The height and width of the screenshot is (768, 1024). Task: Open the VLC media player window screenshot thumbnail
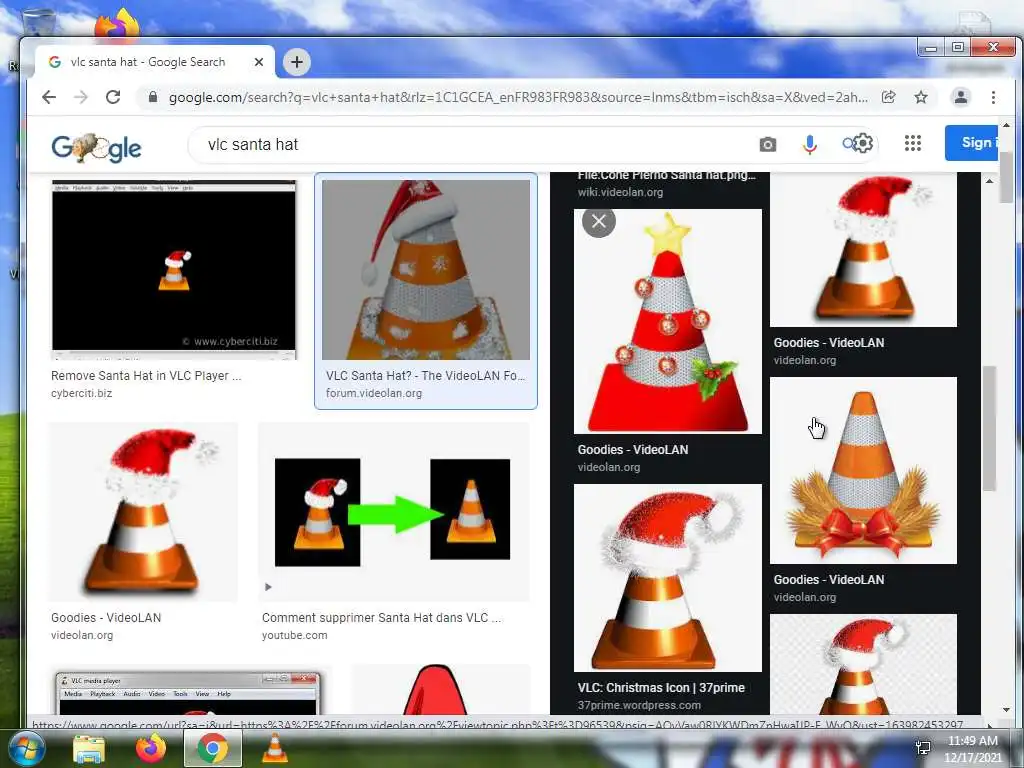pos(188,692)
